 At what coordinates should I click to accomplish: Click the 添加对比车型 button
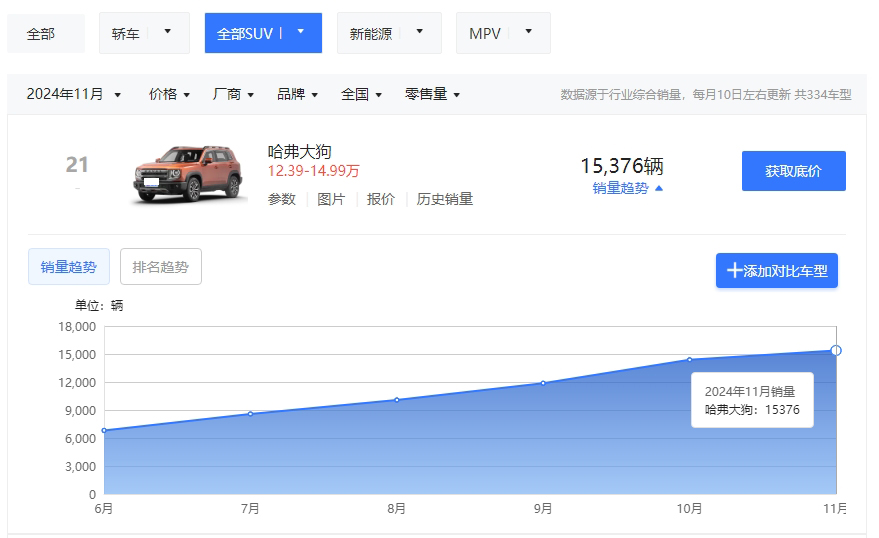[x=777, y=271]
